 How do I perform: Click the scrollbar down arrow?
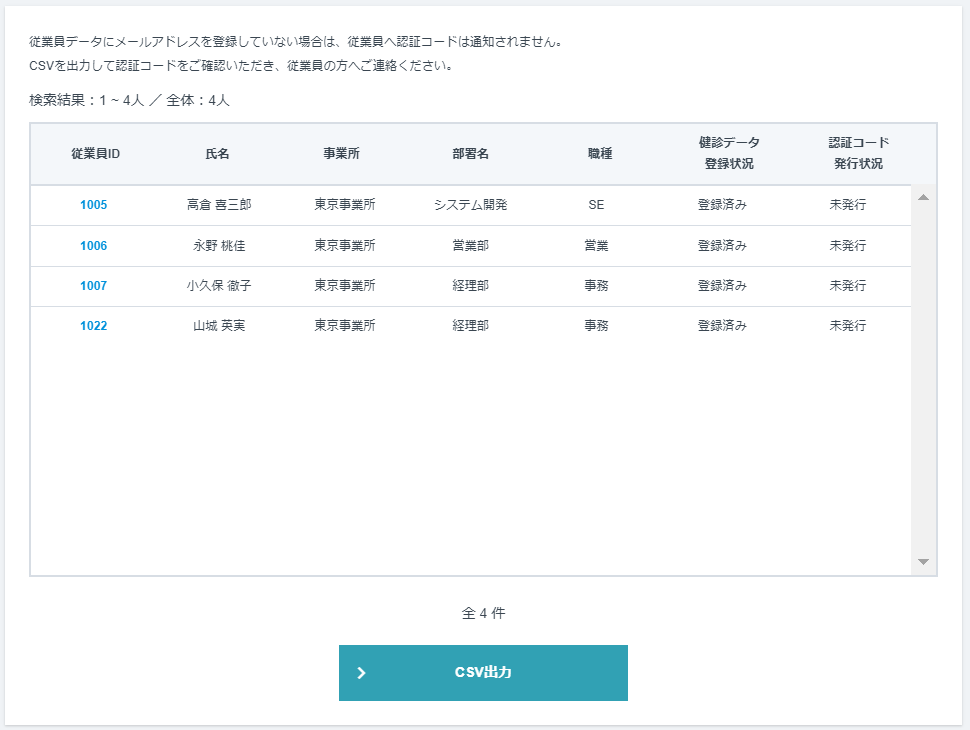922,561
